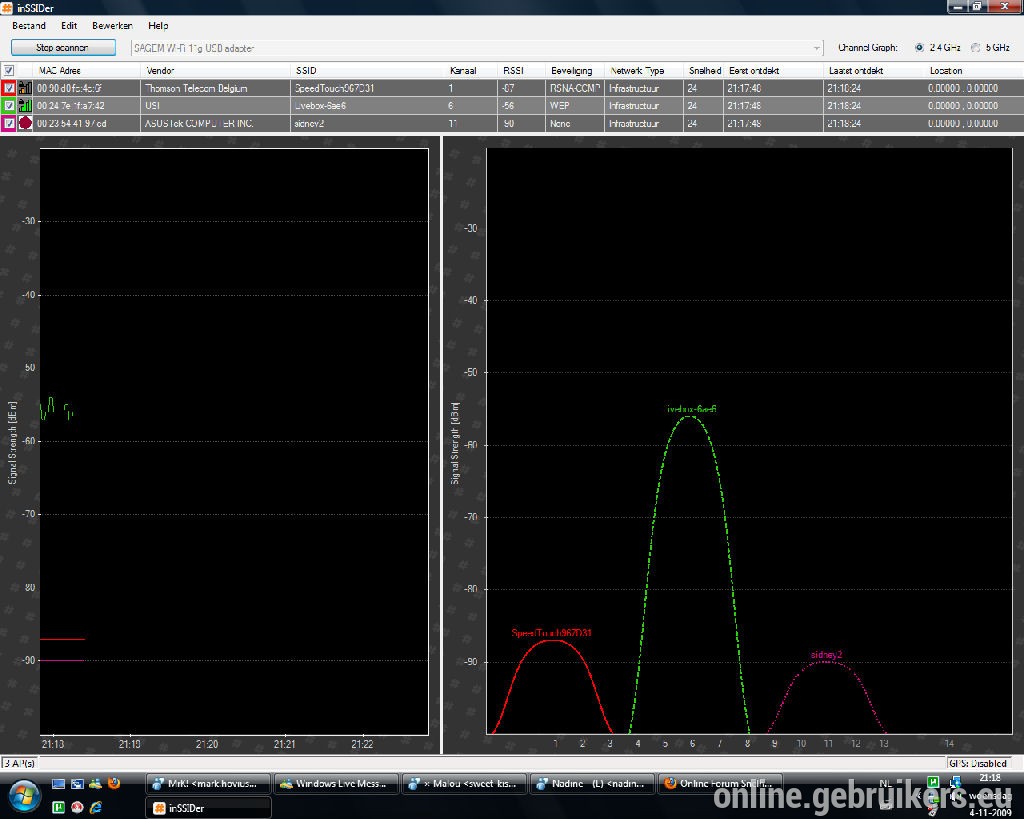
Task: Open Firefox from quick launch bar
Action: point(114,783)
